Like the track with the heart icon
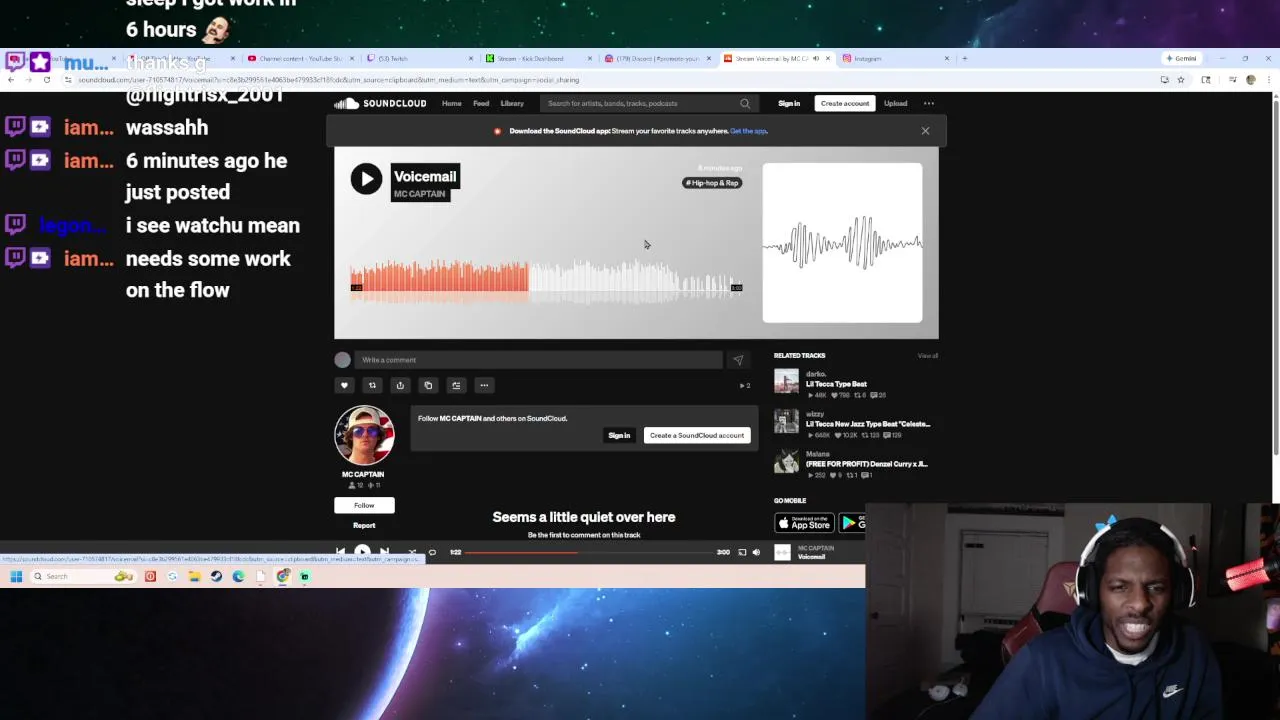 [344, 385]
